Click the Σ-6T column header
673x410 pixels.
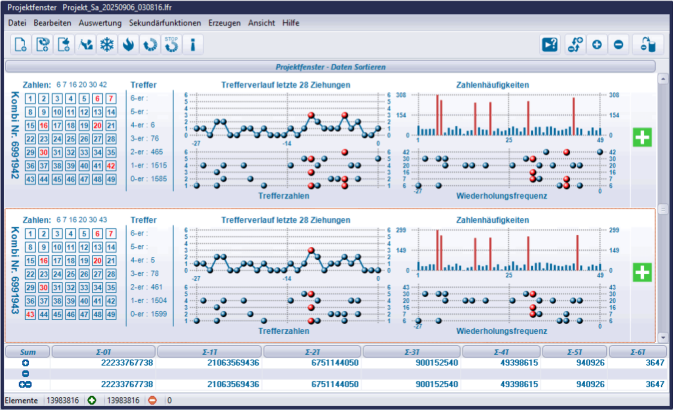click(x=637, y=352)
